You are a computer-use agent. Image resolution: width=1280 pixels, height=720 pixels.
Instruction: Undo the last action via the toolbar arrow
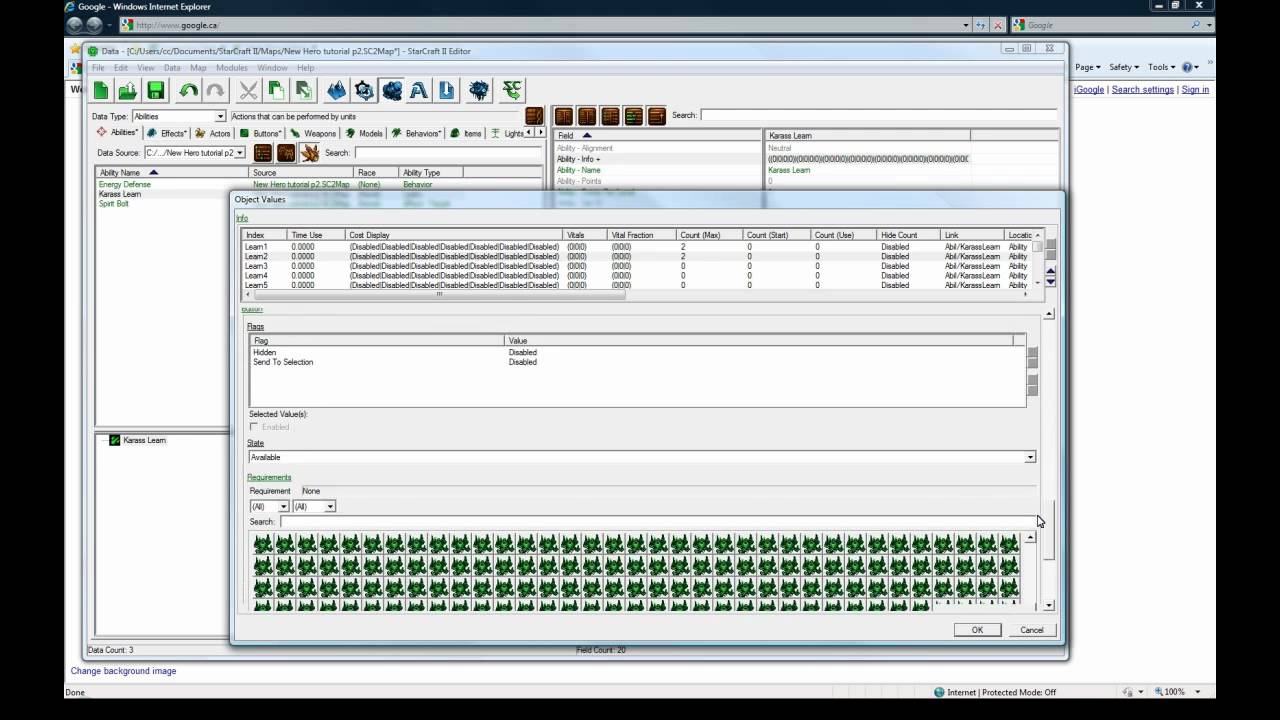pyautogui.click(x=188, y=91)
